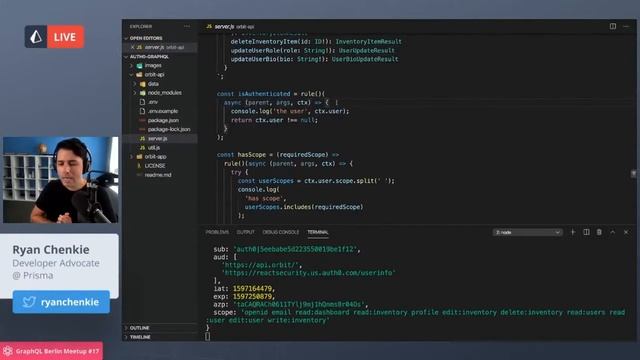Click the userinfo auth0 URL in terminal
This screenshot has height=360, width=640.
[309, 273]
